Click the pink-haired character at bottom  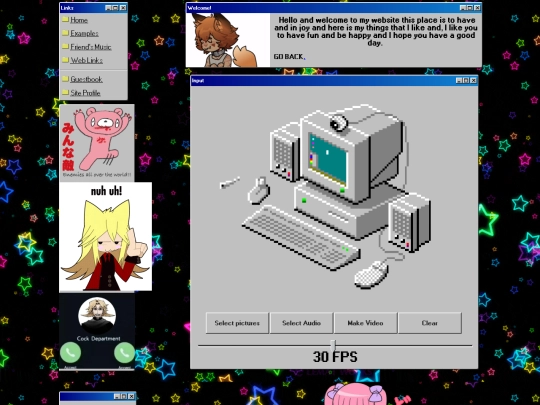(x=355, y=394)
